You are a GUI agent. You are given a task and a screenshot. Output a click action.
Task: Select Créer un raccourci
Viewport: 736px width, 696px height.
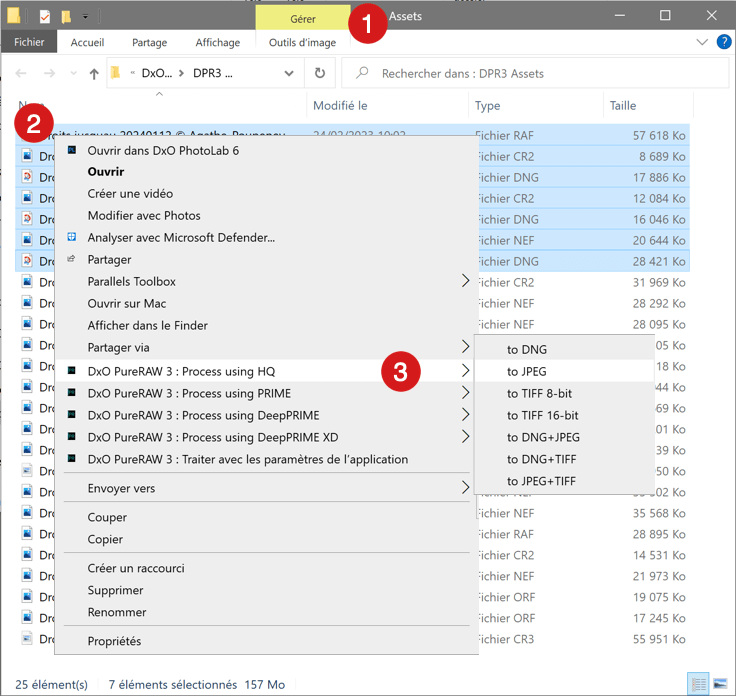click(136, 569)
